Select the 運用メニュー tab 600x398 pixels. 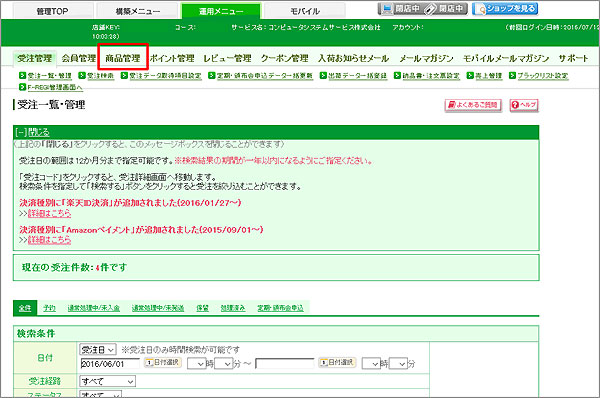point(221,11)
